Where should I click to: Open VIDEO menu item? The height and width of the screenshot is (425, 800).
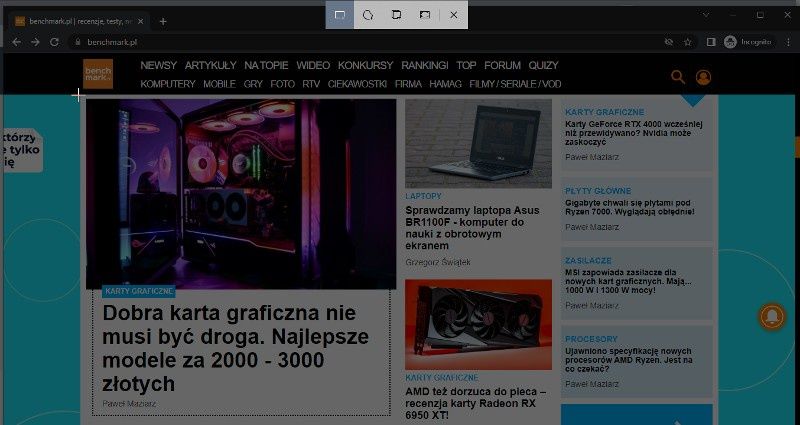click(x=313, y=65)
